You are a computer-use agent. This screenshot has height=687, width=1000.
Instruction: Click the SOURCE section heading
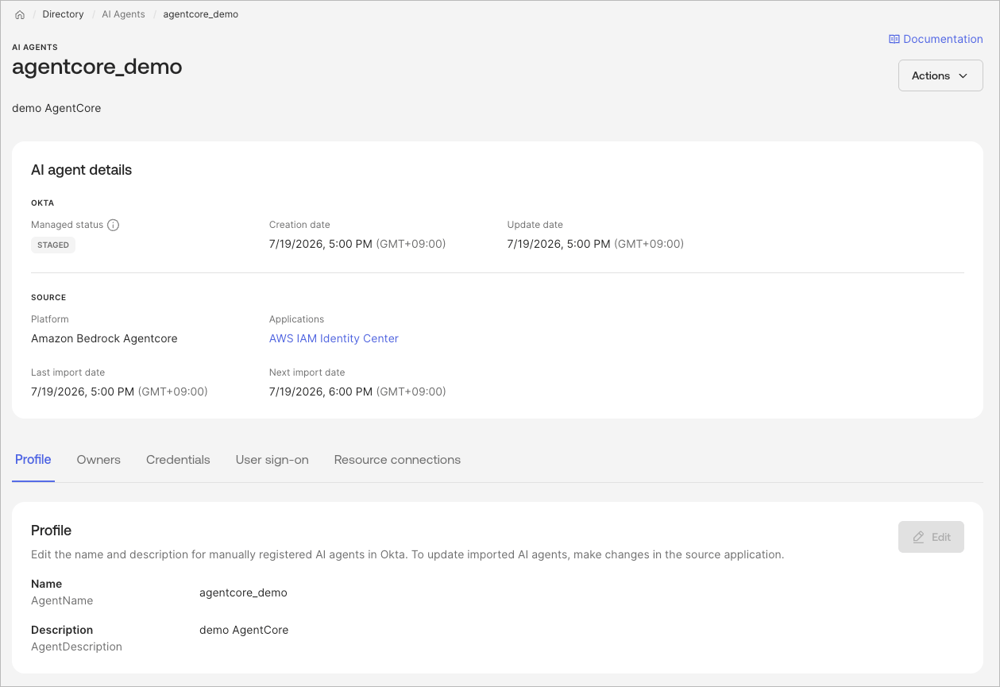click(48, 297)
